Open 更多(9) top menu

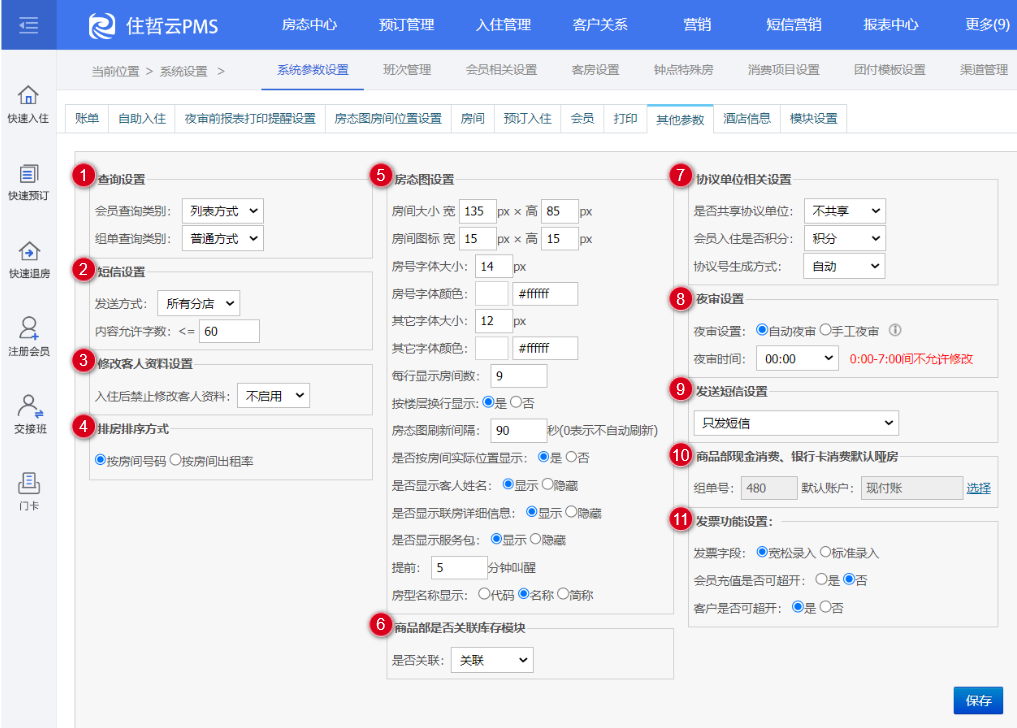coord(987,25)
